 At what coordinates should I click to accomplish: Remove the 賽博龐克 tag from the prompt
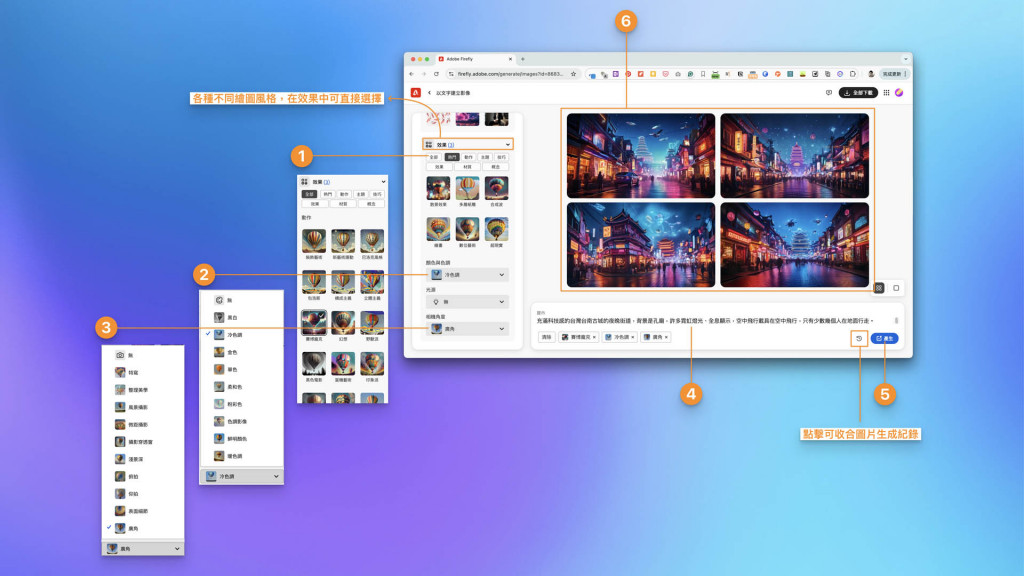tap(594, 337)
